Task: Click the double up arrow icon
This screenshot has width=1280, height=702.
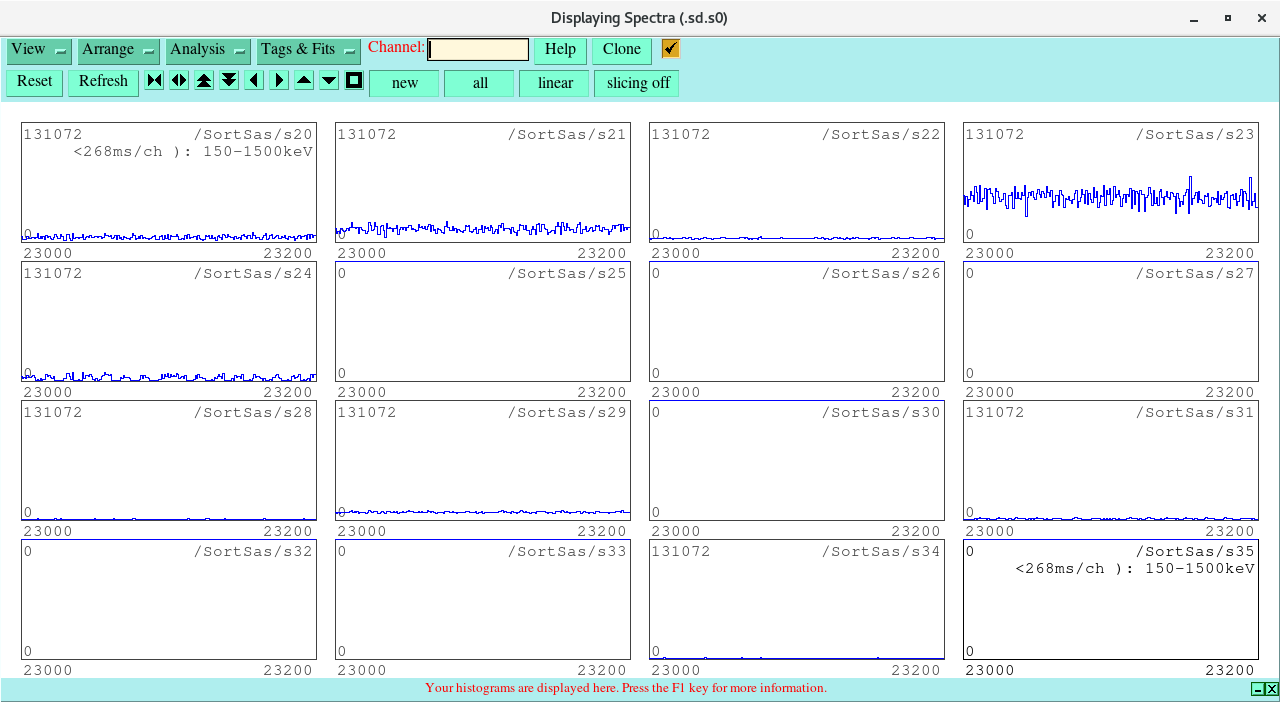Action: pyautogui.click(x=204, y=81)
